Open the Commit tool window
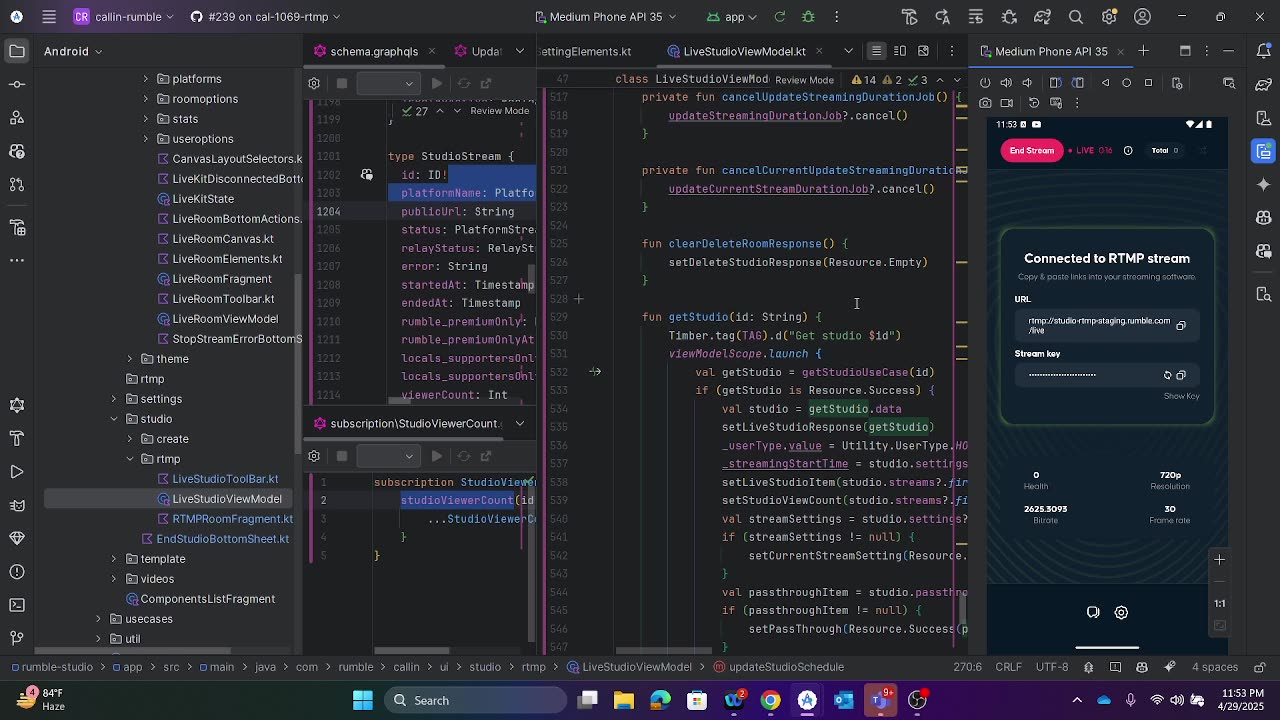Viewport: 1280px width, 720px height. (17, 84)
